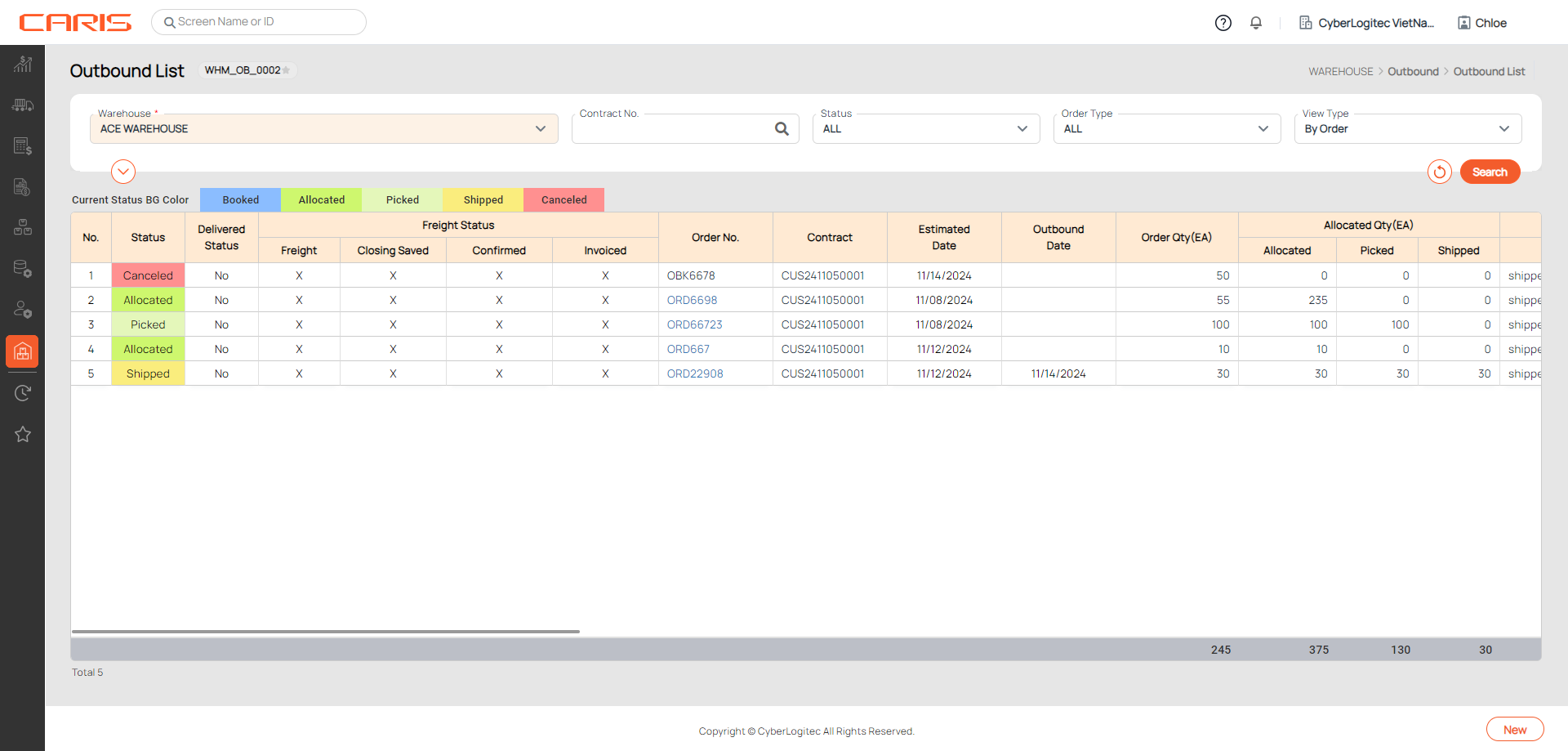
Task: Open the notifications bell icon
Action: pyautogui.click(x=1256, y=23)
